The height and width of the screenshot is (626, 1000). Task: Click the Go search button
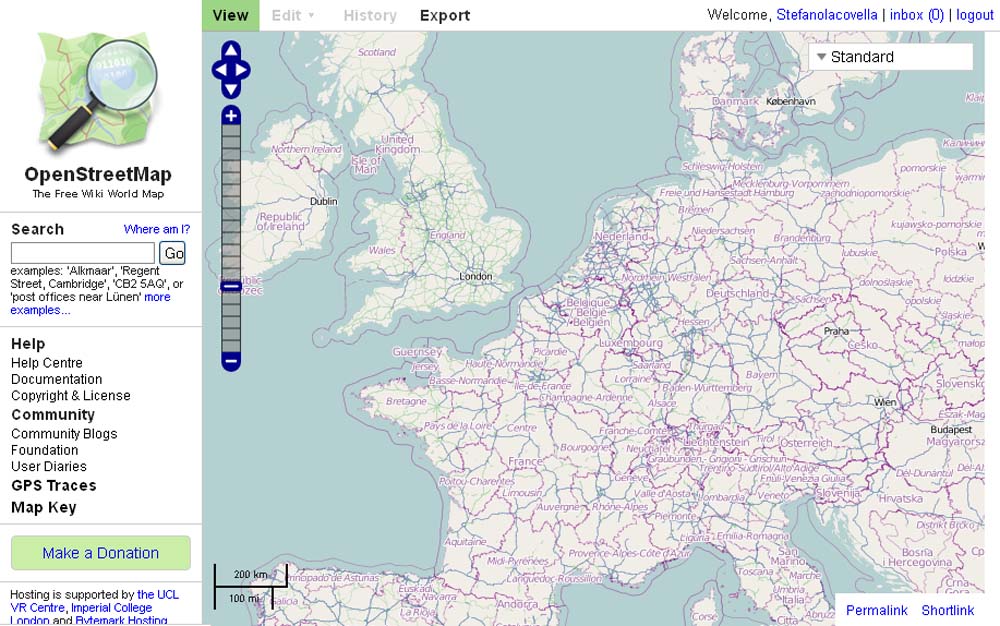(172, 253)
